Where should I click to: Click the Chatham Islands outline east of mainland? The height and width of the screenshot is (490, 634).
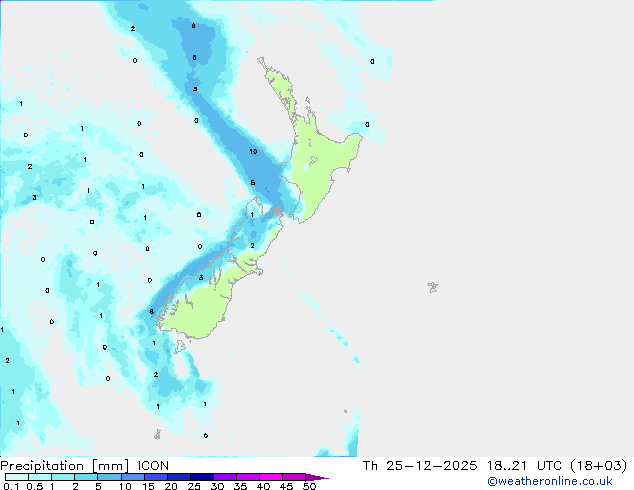[x=433, y=287]
